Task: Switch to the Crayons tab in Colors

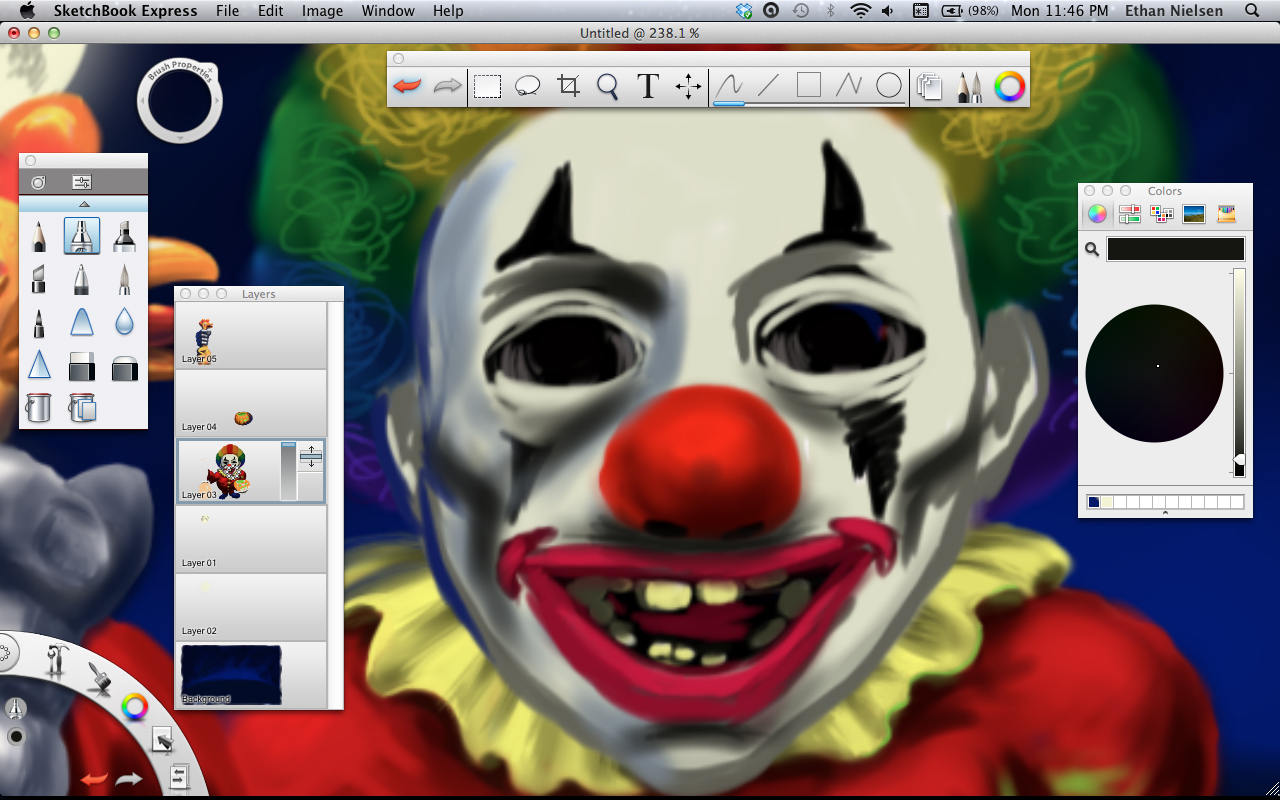Action: (1226, 213)
